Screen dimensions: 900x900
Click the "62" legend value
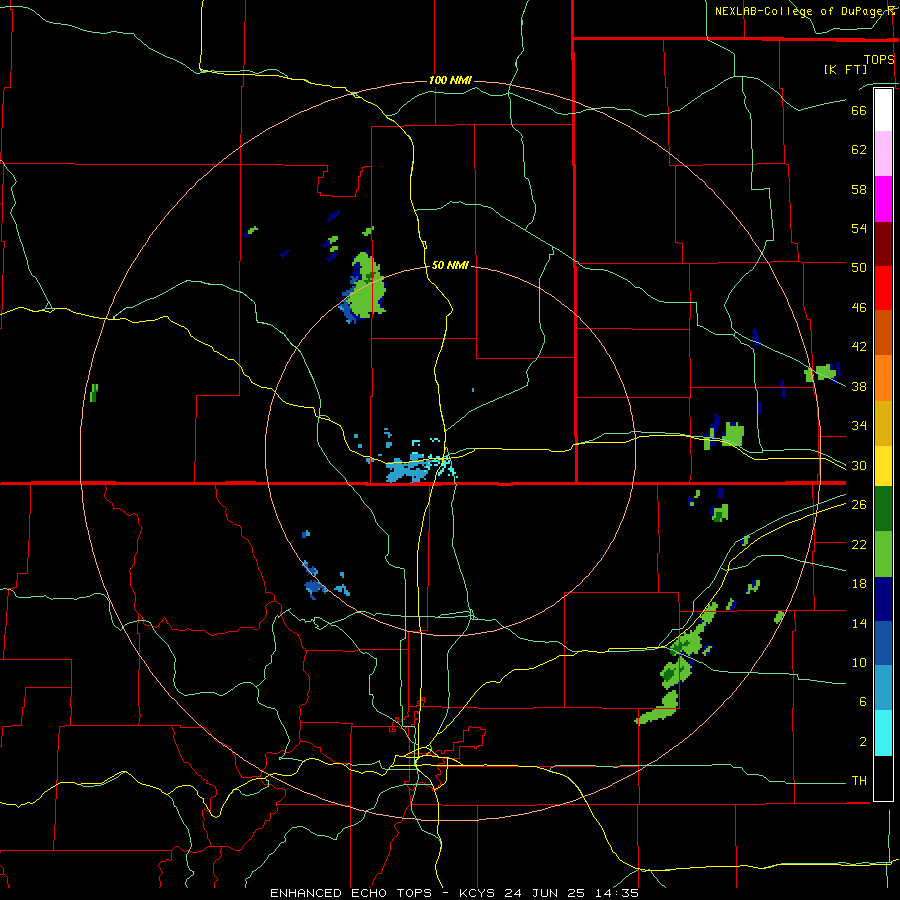click(859, 150)
